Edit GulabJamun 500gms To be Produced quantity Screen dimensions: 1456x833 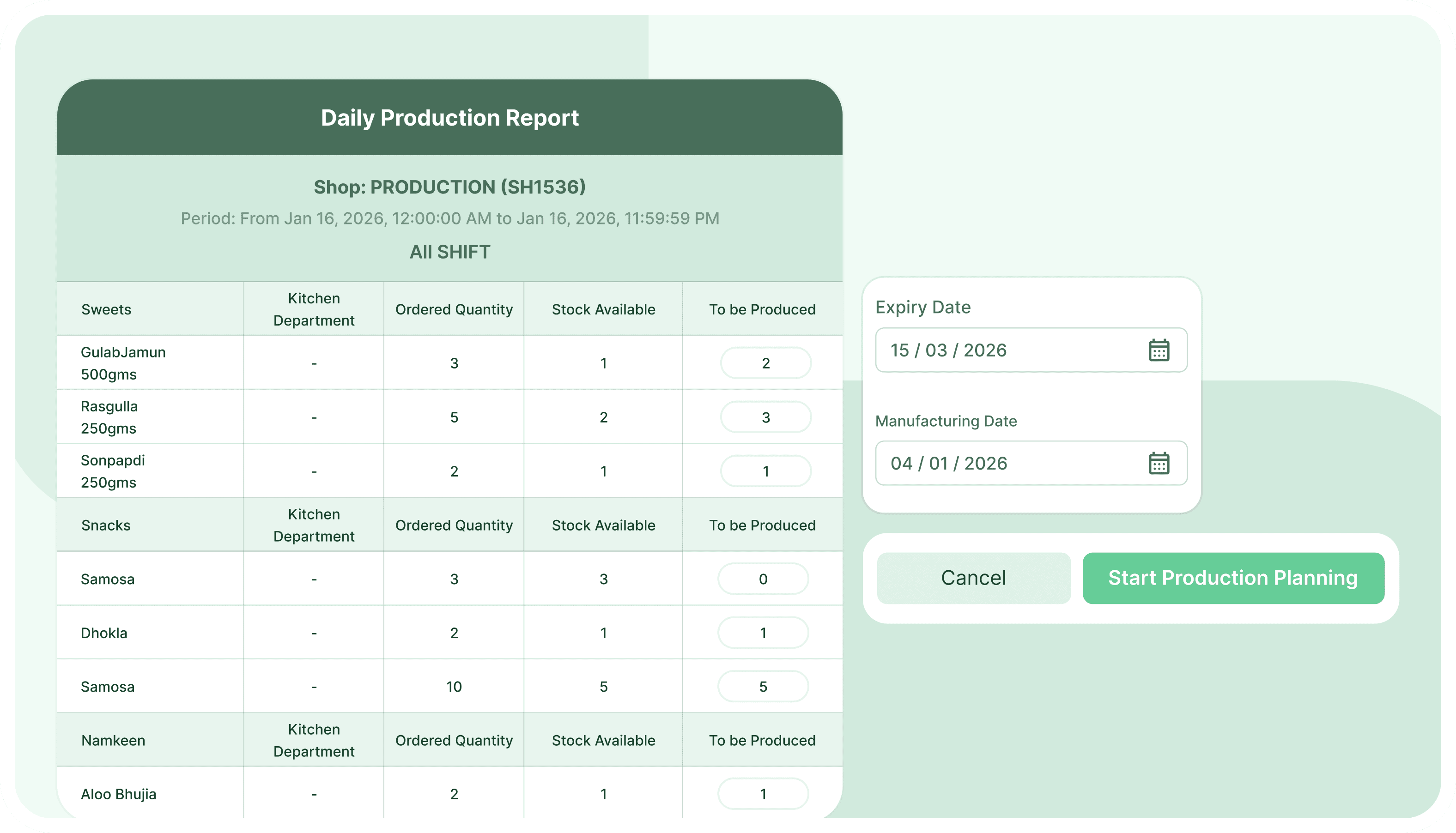(765, 363)
